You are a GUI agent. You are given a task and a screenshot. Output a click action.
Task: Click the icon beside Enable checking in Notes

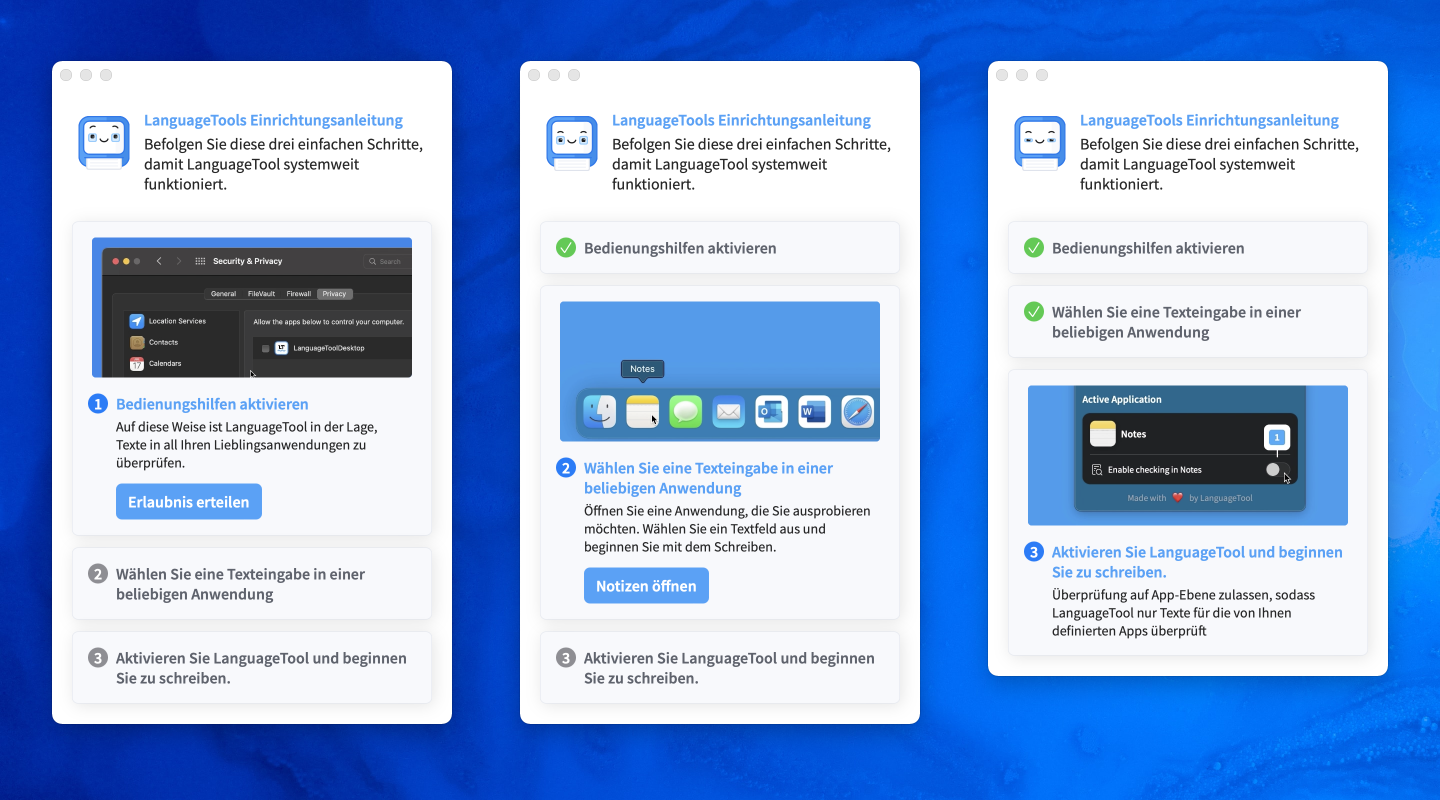click(x=1097, y=469)
